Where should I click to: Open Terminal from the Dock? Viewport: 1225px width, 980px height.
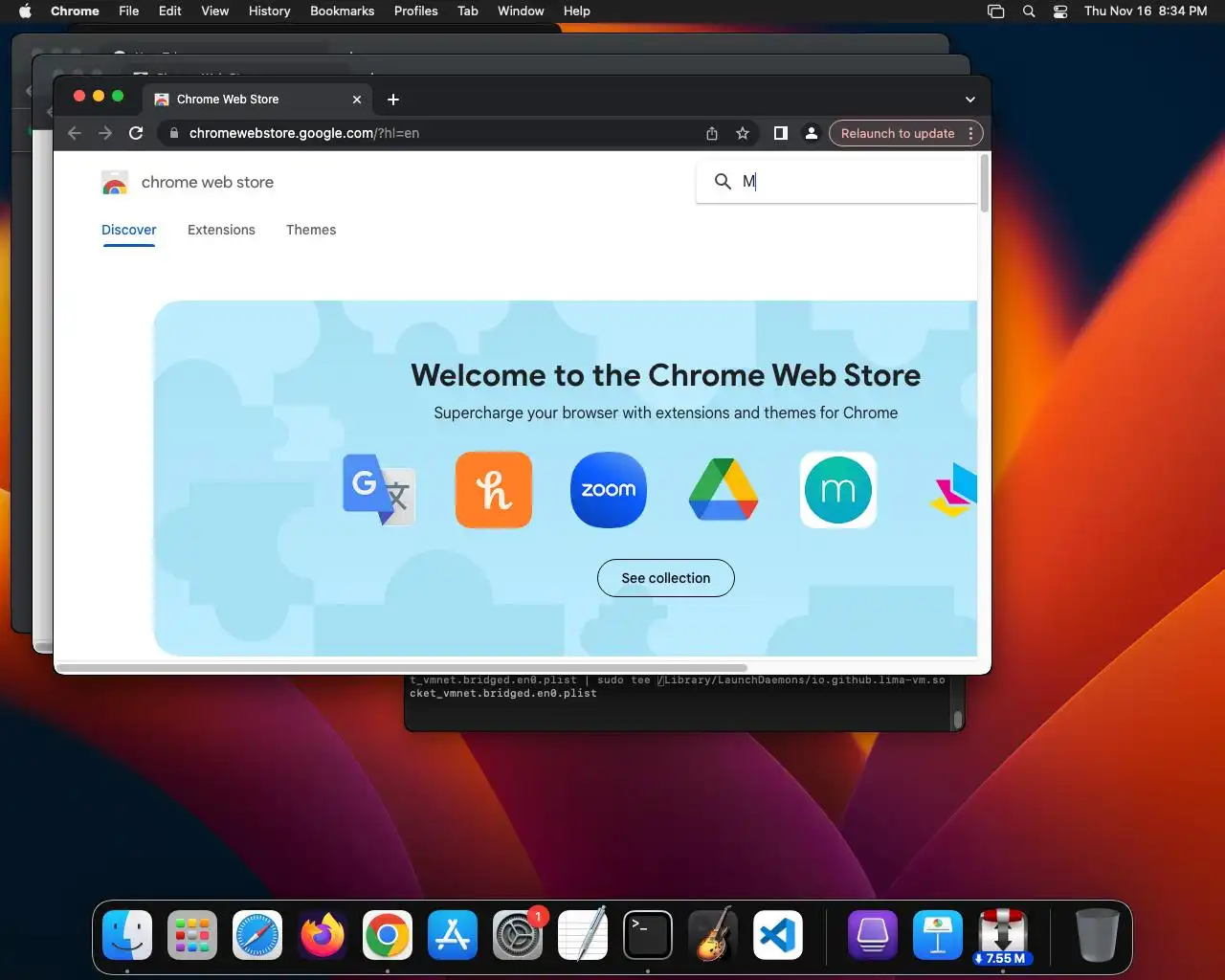pyautogui.click(x=648, y=935)
